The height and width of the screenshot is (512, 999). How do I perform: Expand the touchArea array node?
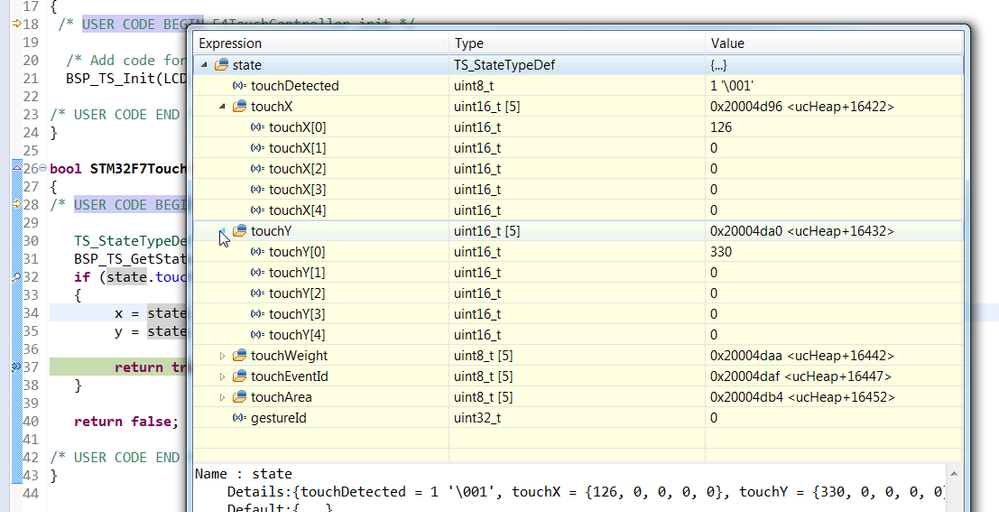coord(222,397)
